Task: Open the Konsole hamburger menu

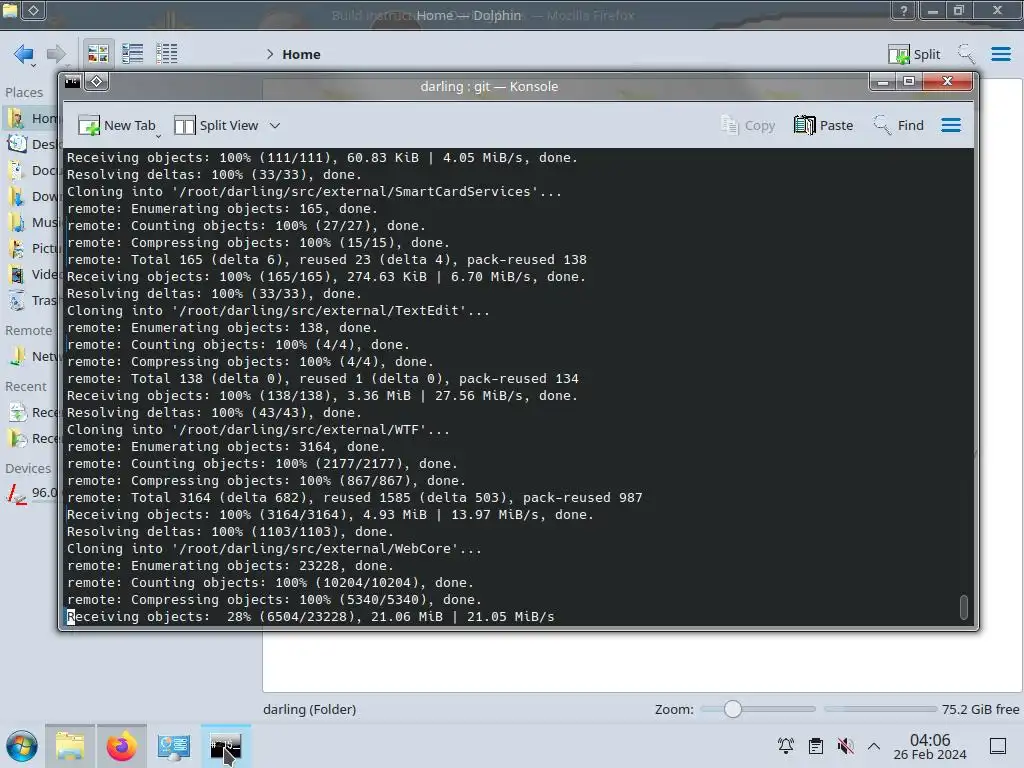Action: pyautogui.click(x=951, y=125)
